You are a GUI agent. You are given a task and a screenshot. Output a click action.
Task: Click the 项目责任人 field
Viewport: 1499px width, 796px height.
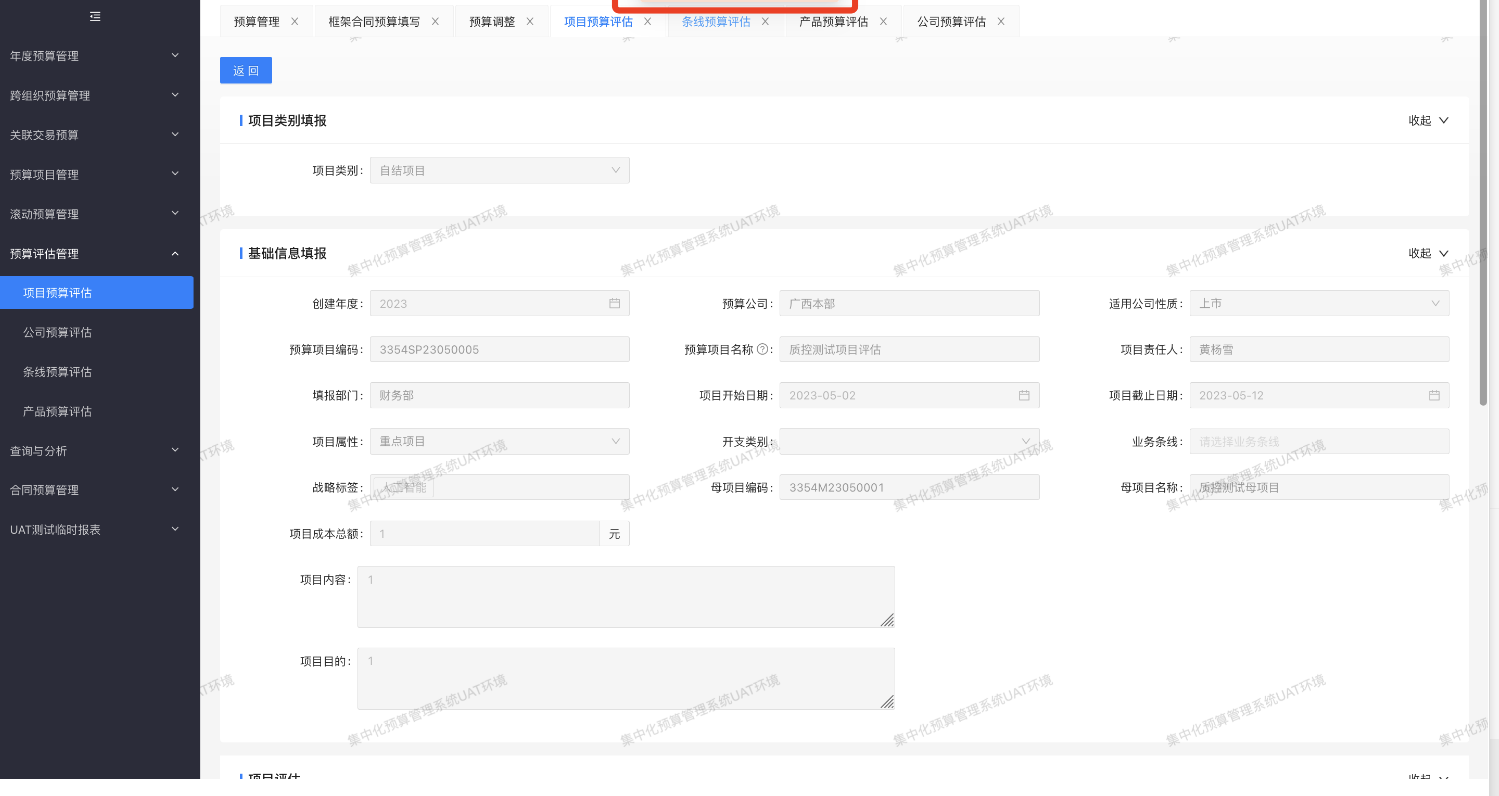click(1319, 349)
